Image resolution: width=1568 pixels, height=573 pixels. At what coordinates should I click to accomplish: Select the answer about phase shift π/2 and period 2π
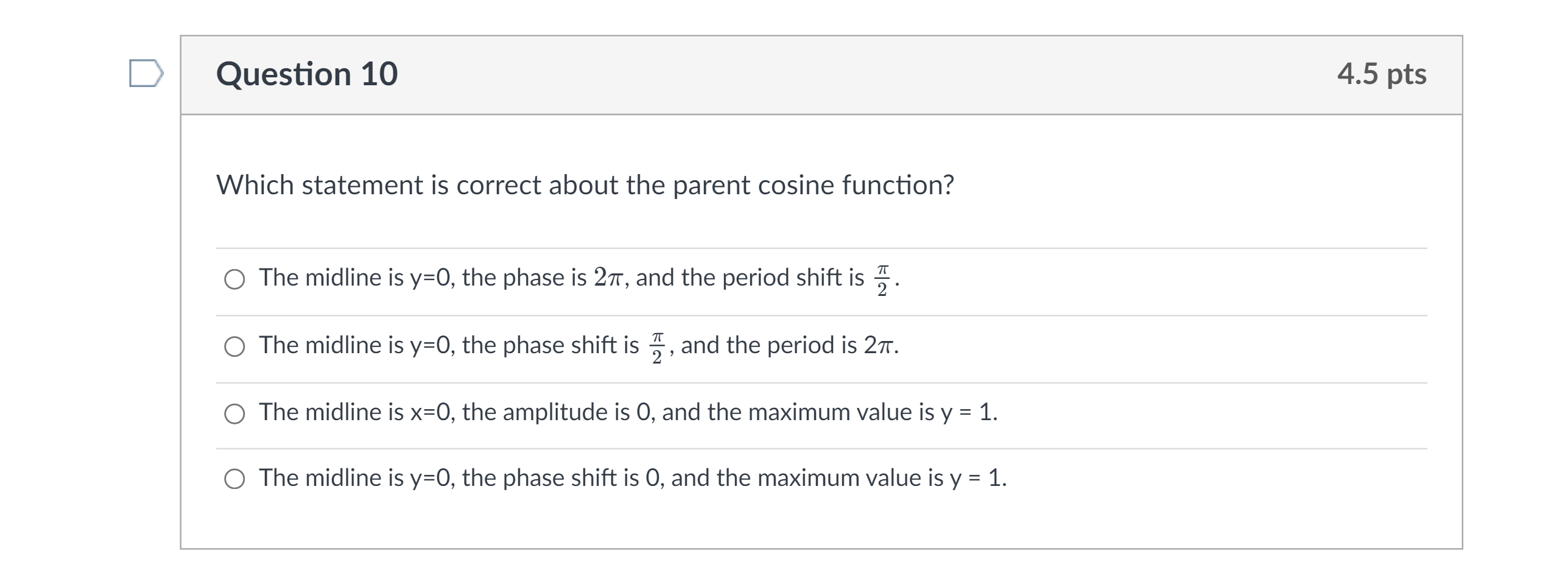[234, 347]
